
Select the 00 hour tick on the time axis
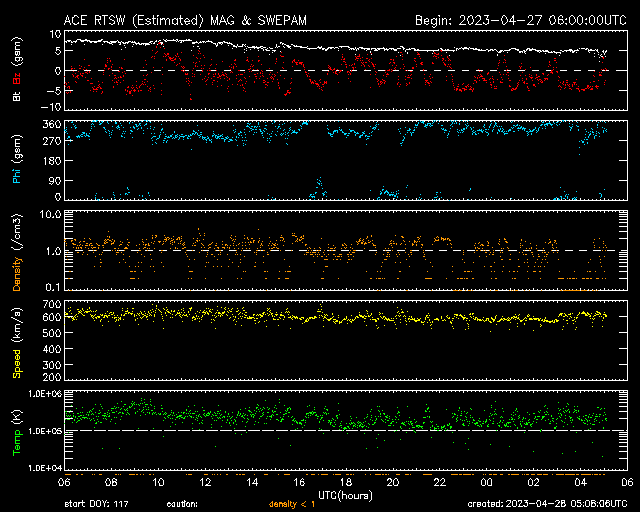[486, 482]
